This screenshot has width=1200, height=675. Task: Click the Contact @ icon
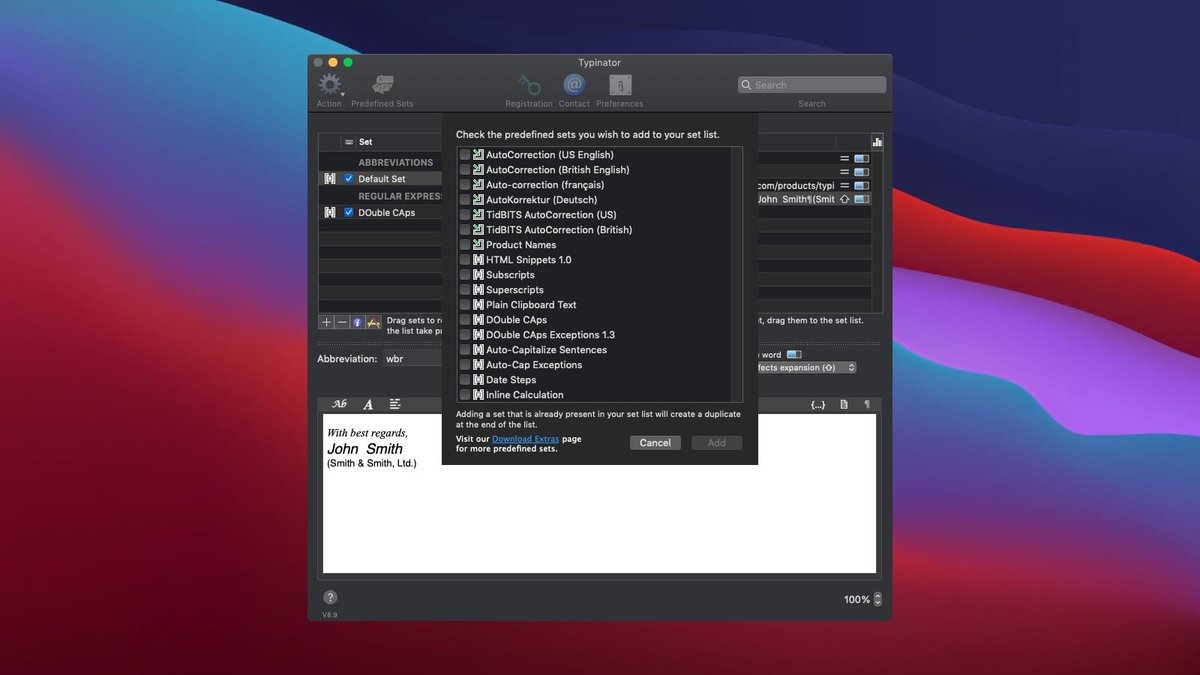pyautogui.click(x=574, y=86)
